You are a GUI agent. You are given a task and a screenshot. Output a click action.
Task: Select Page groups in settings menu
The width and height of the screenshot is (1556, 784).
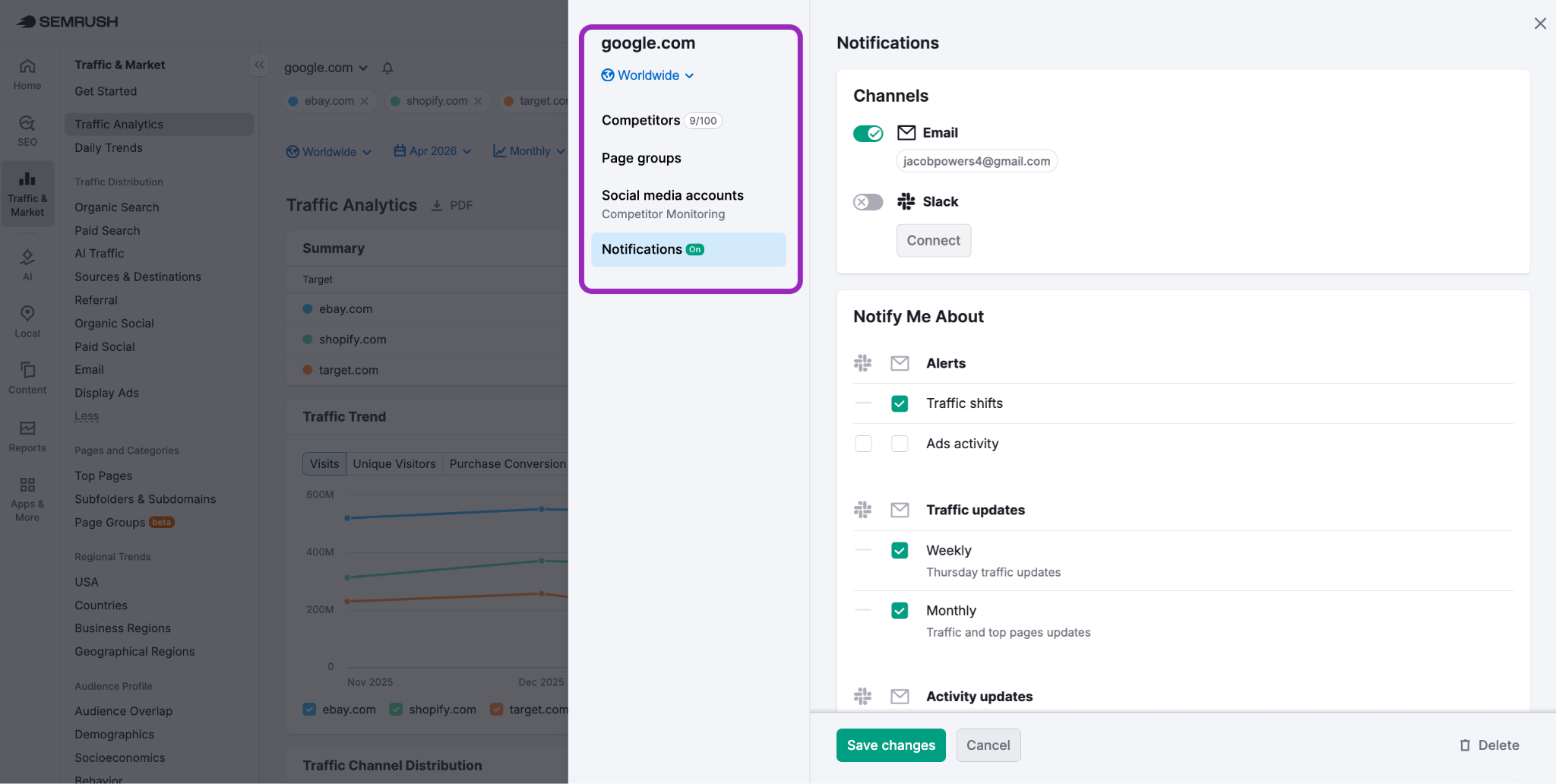(688, 158)
